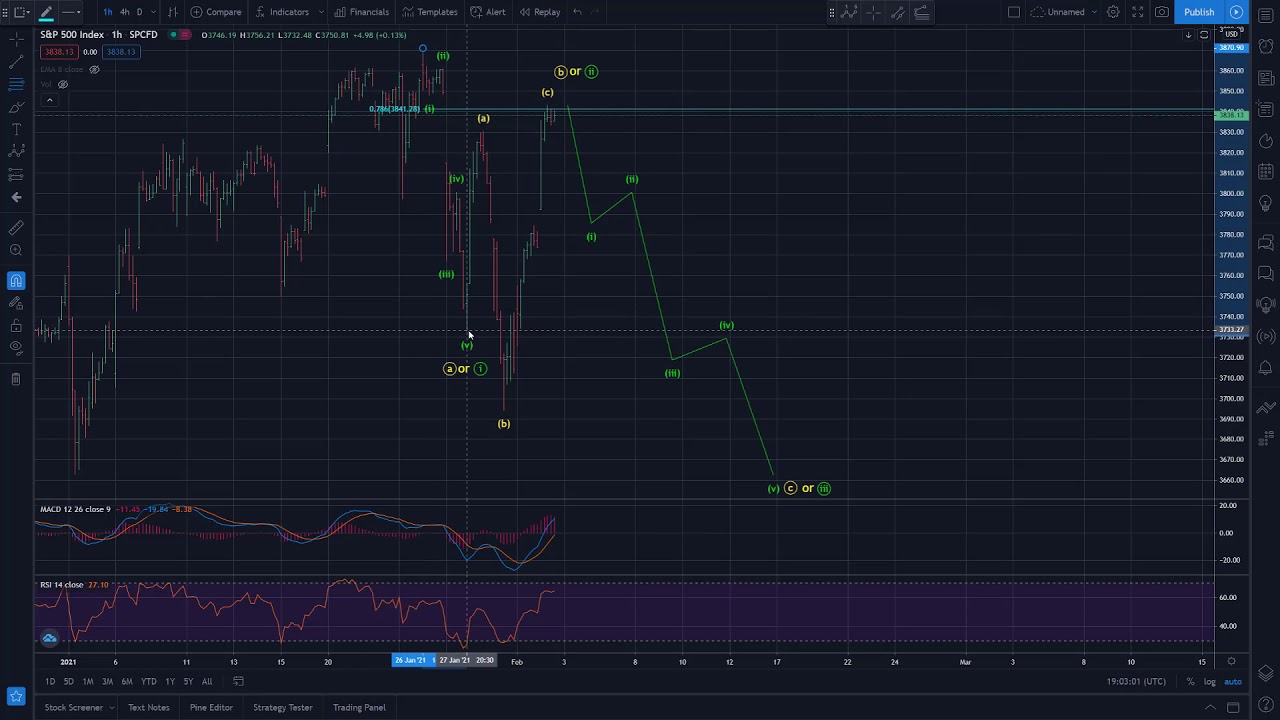Toggle the select layout square

[x=1013, y=12]
